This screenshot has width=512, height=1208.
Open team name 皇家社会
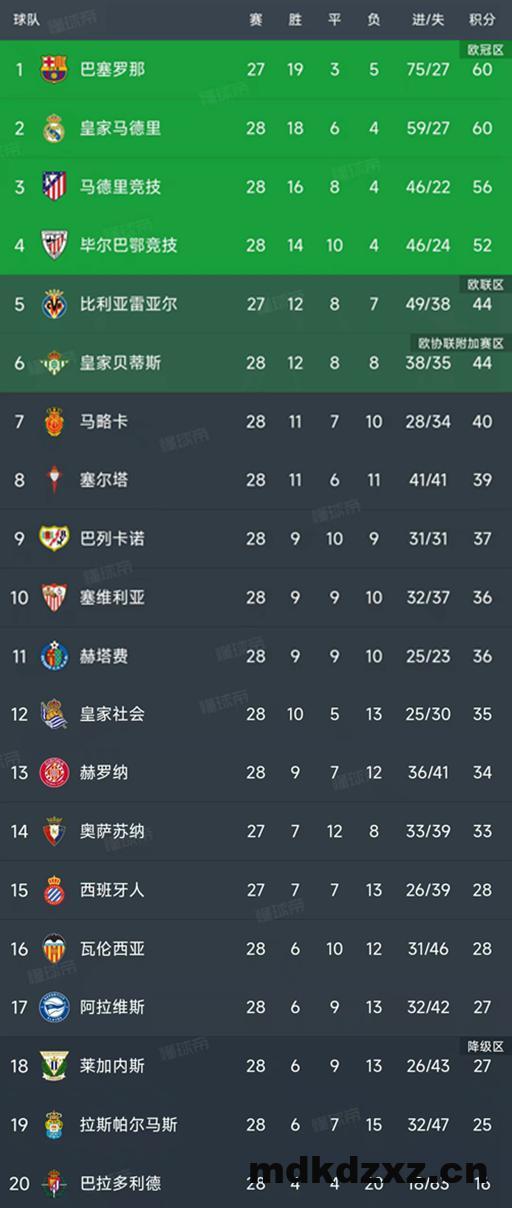pyautogui.click(x=112, y=714)
